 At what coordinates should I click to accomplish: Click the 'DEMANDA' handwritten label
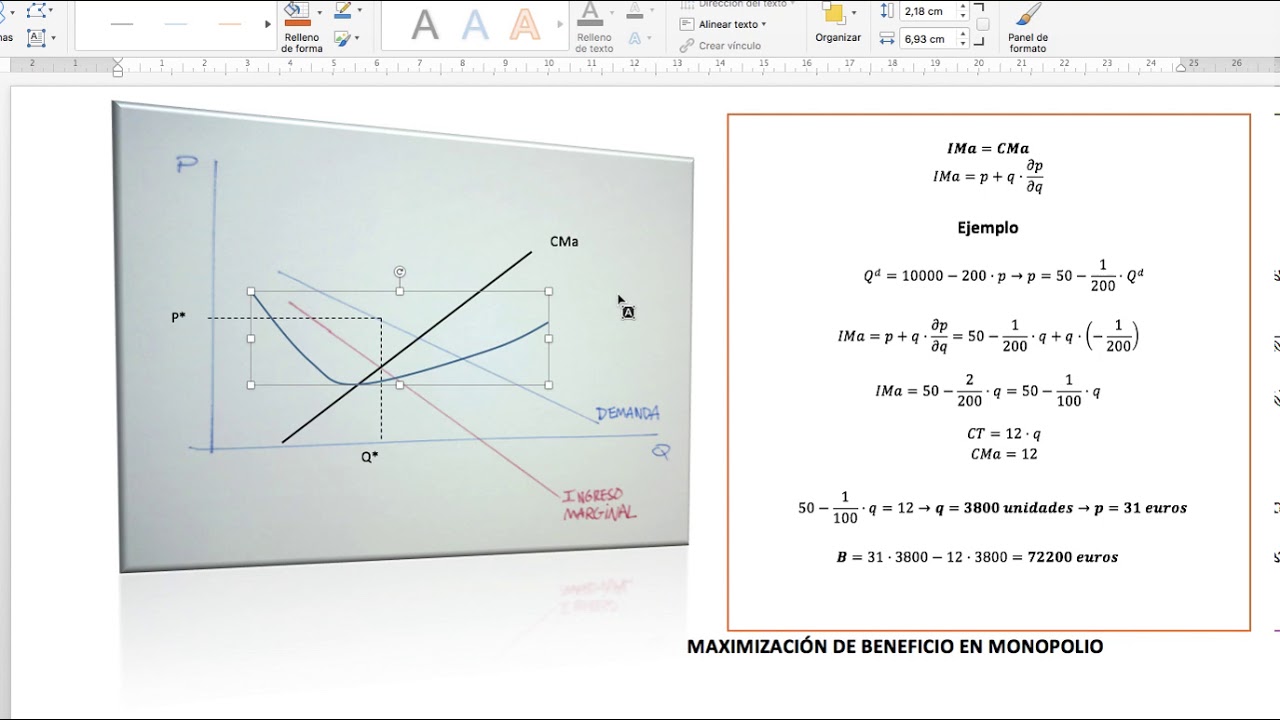click(628, 413)
